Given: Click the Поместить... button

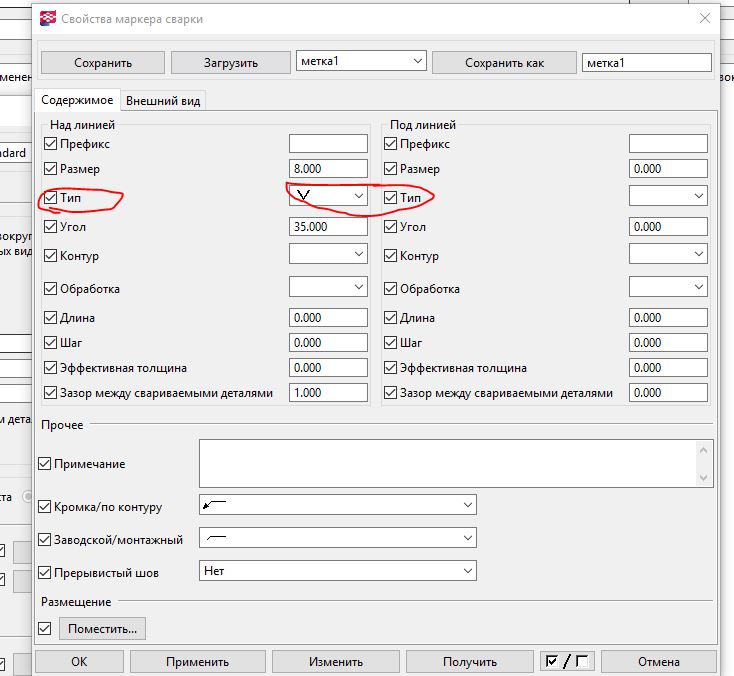Looking at the screenshot, I should 103,628.
